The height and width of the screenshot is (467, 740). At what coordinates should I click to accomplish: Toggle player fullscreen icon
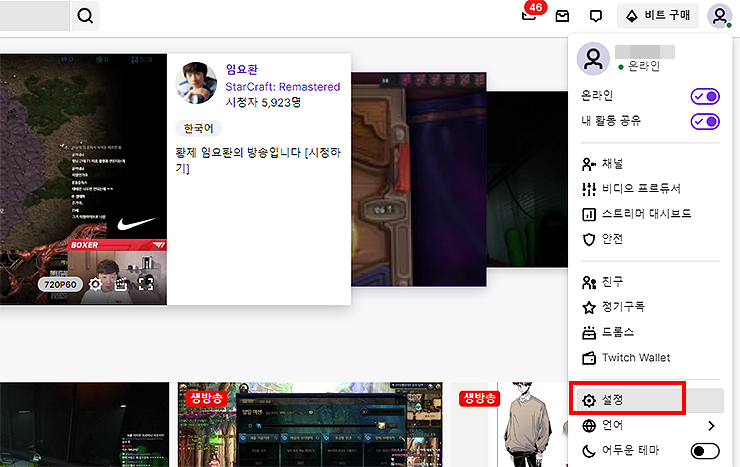point(146,284)
